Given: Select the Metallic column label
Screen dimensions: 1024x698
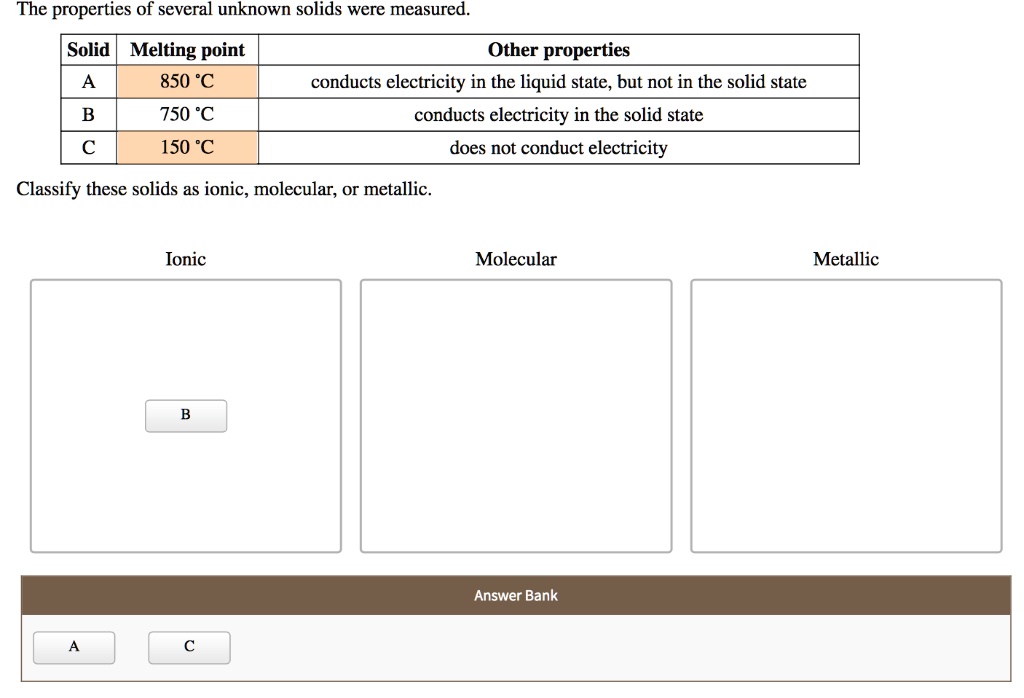Looking at the screenshot, I should (845, 258).
